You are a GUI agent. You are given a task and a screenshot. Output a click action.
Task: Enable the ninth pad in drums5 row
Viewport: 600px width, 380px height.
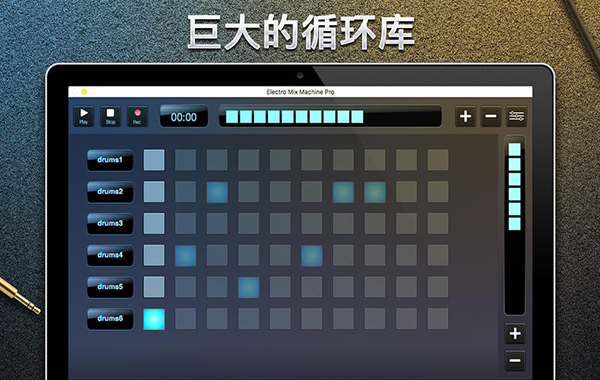click(x=406, y=287)
